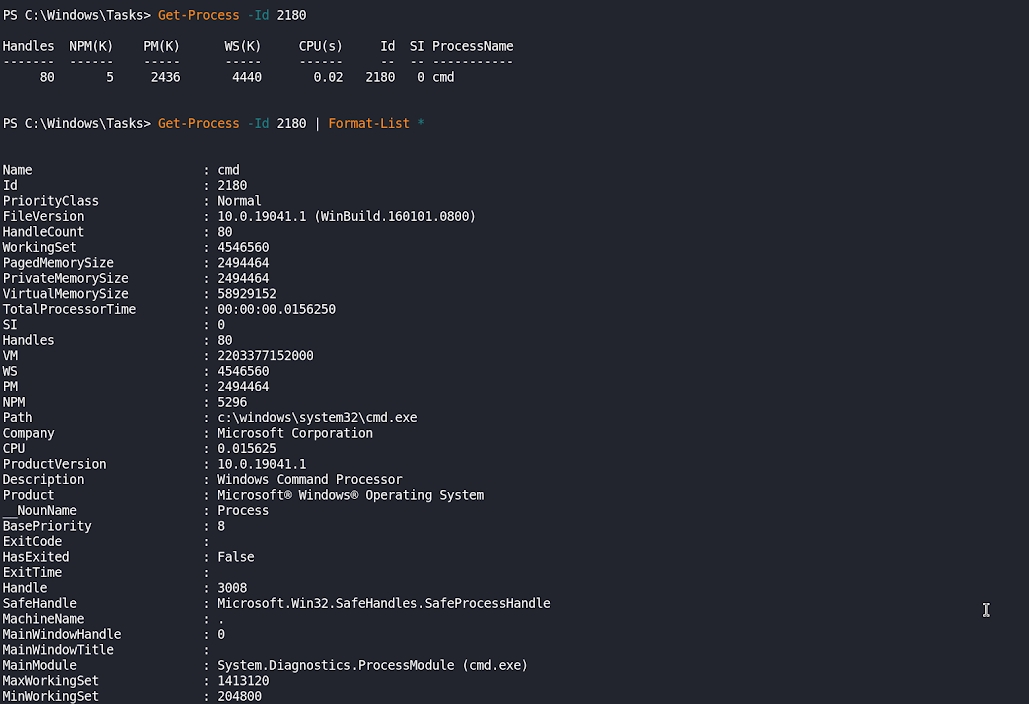The width and height of the screenshot is (1029, 704).
Task: Click the "ExitTime" property label
Action: [32, 572]
